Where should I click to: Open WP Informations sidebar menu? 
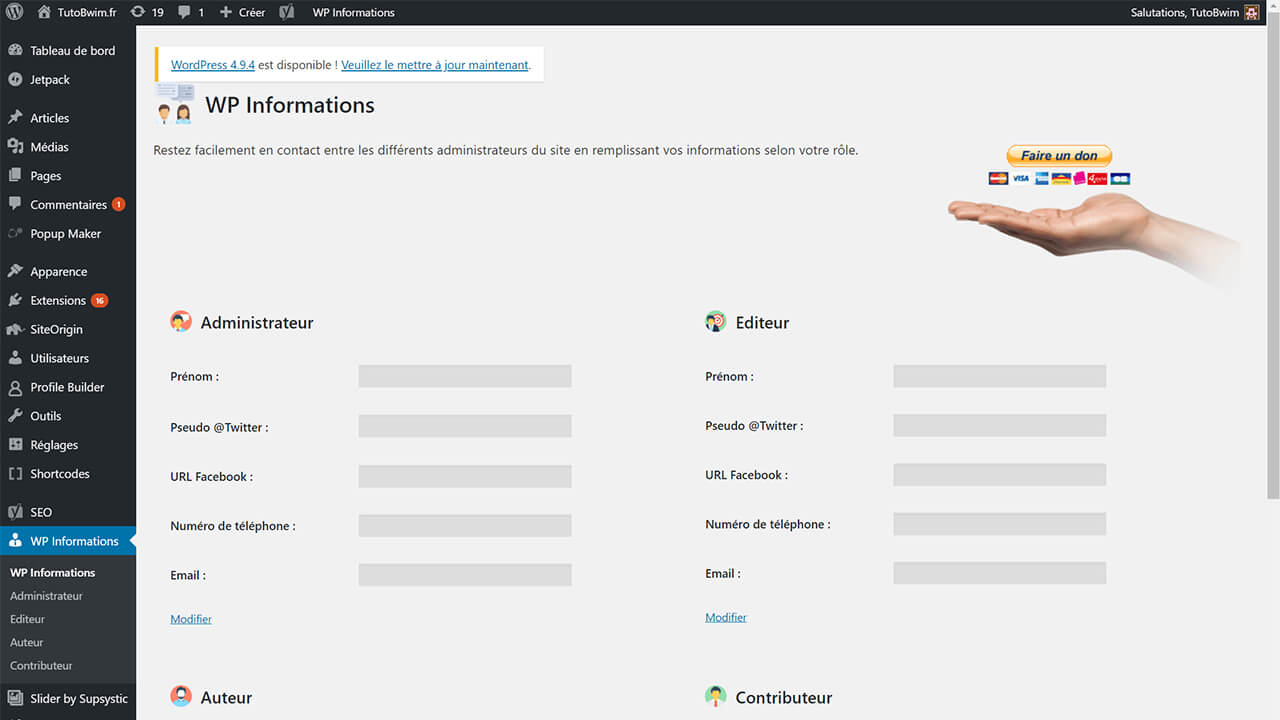[x=68, y=541]
